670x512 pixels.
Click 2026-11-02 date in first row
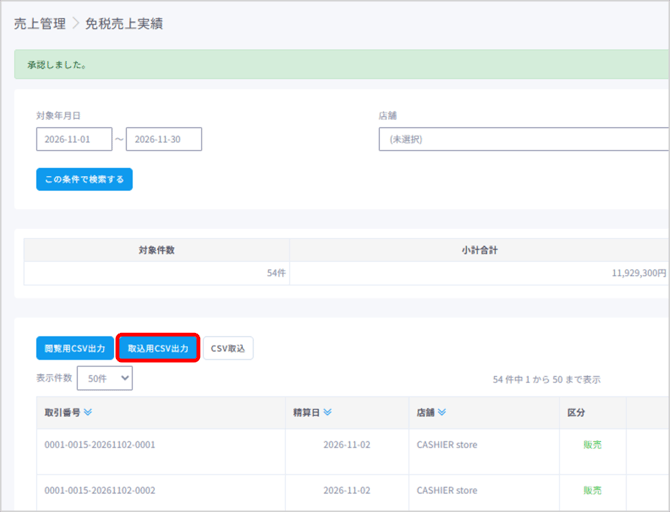(x=347, y=445)
